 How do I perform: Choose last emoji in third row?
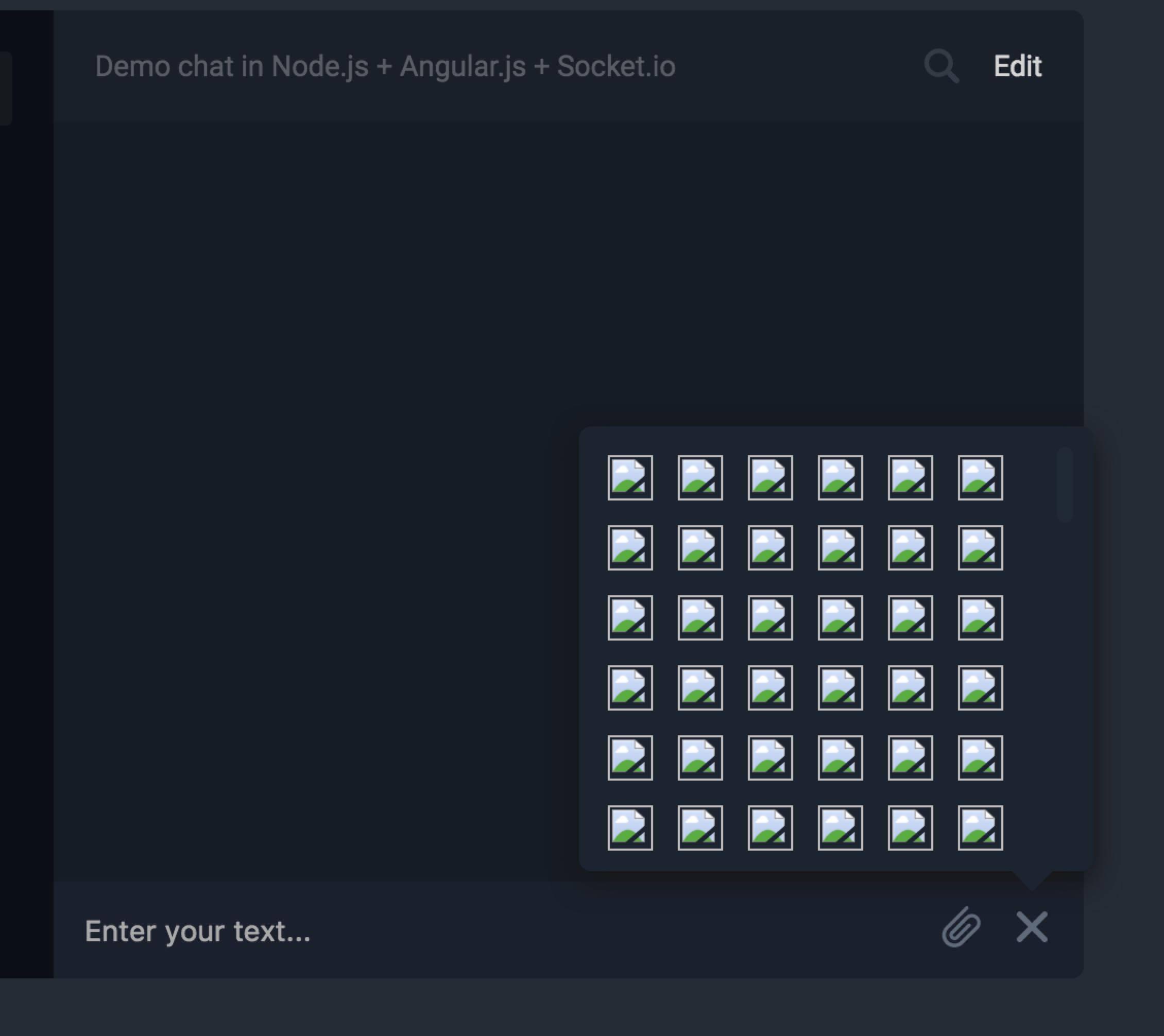tap(981, 617)
